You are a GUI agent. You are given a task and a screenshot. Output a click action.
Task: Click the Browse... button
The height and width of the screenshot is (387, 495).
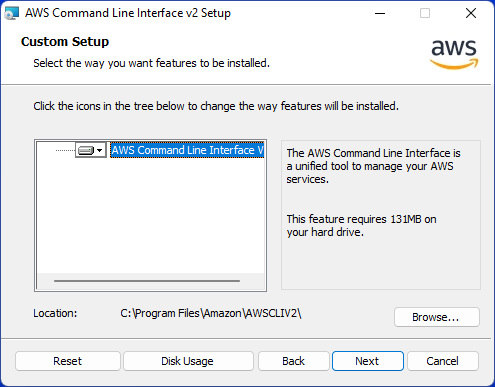click(x=437, y=317)
